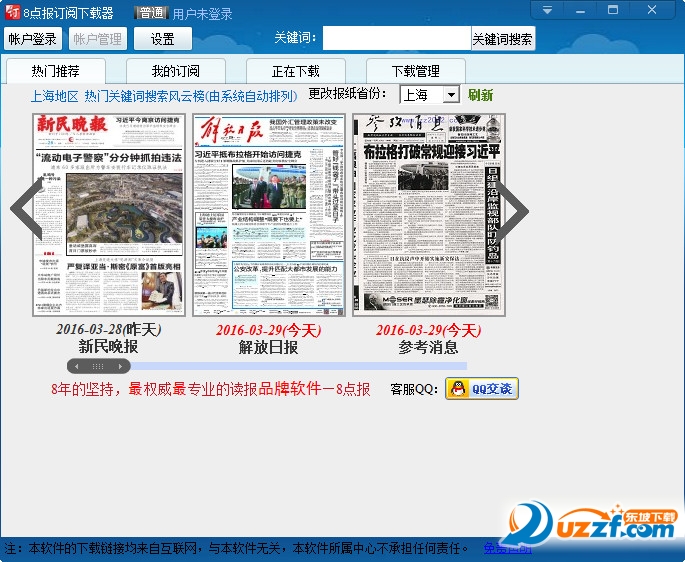Minimize the 8点报订阅下载器 window

point(580,10)
